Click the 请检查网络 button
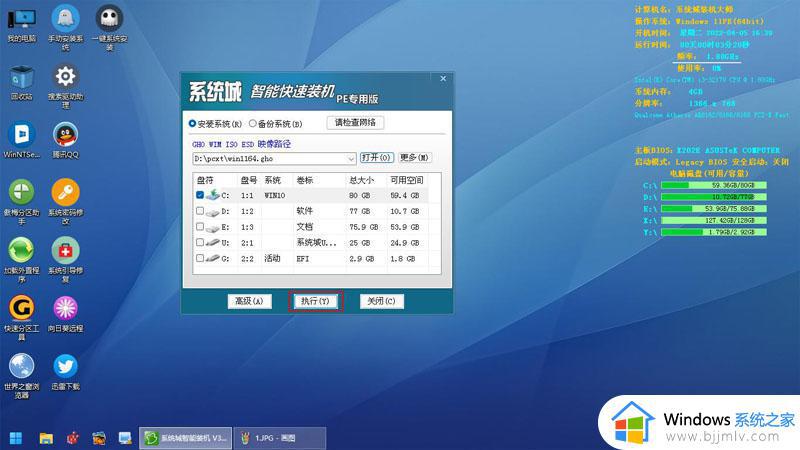The height and width of the screenshot is (450, 800). [x=355, y=122]
